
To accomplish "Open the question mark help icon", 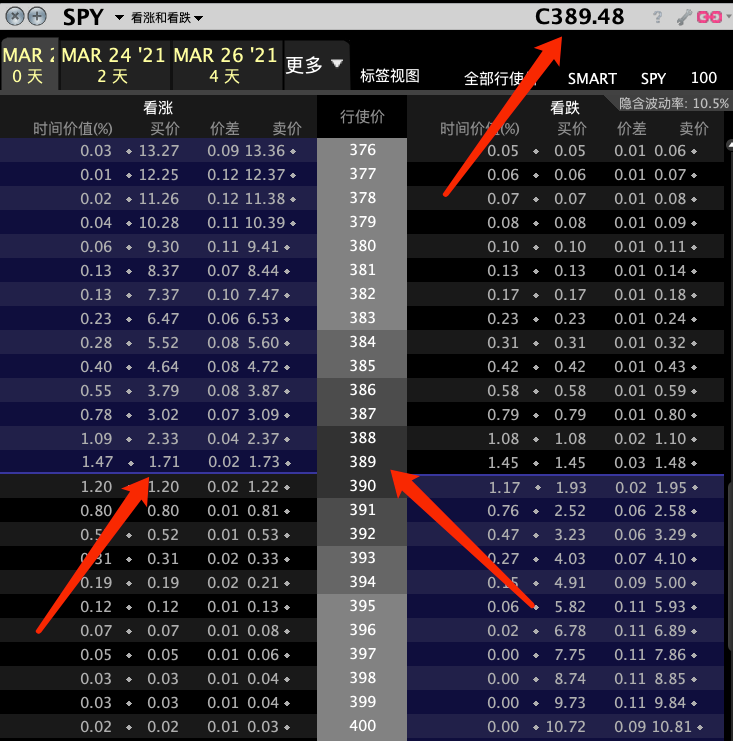I will click(657, 17).
